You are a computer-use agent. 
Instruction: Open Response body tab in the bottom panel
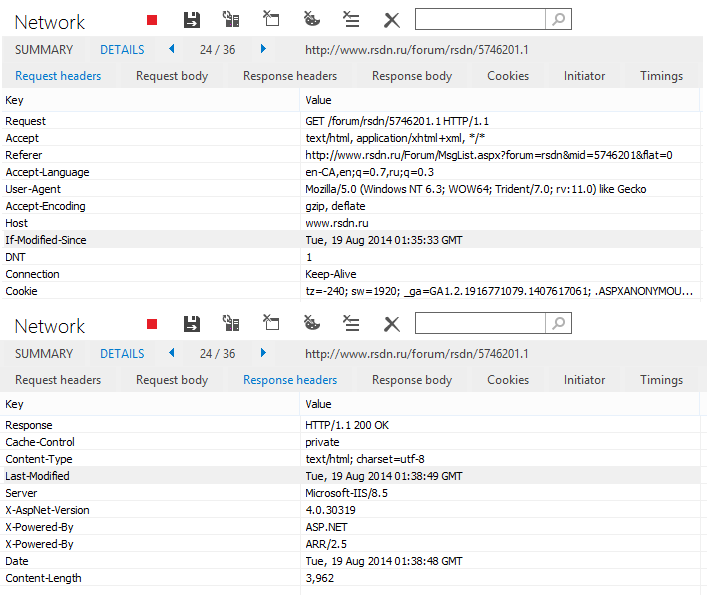pos(412,380)
